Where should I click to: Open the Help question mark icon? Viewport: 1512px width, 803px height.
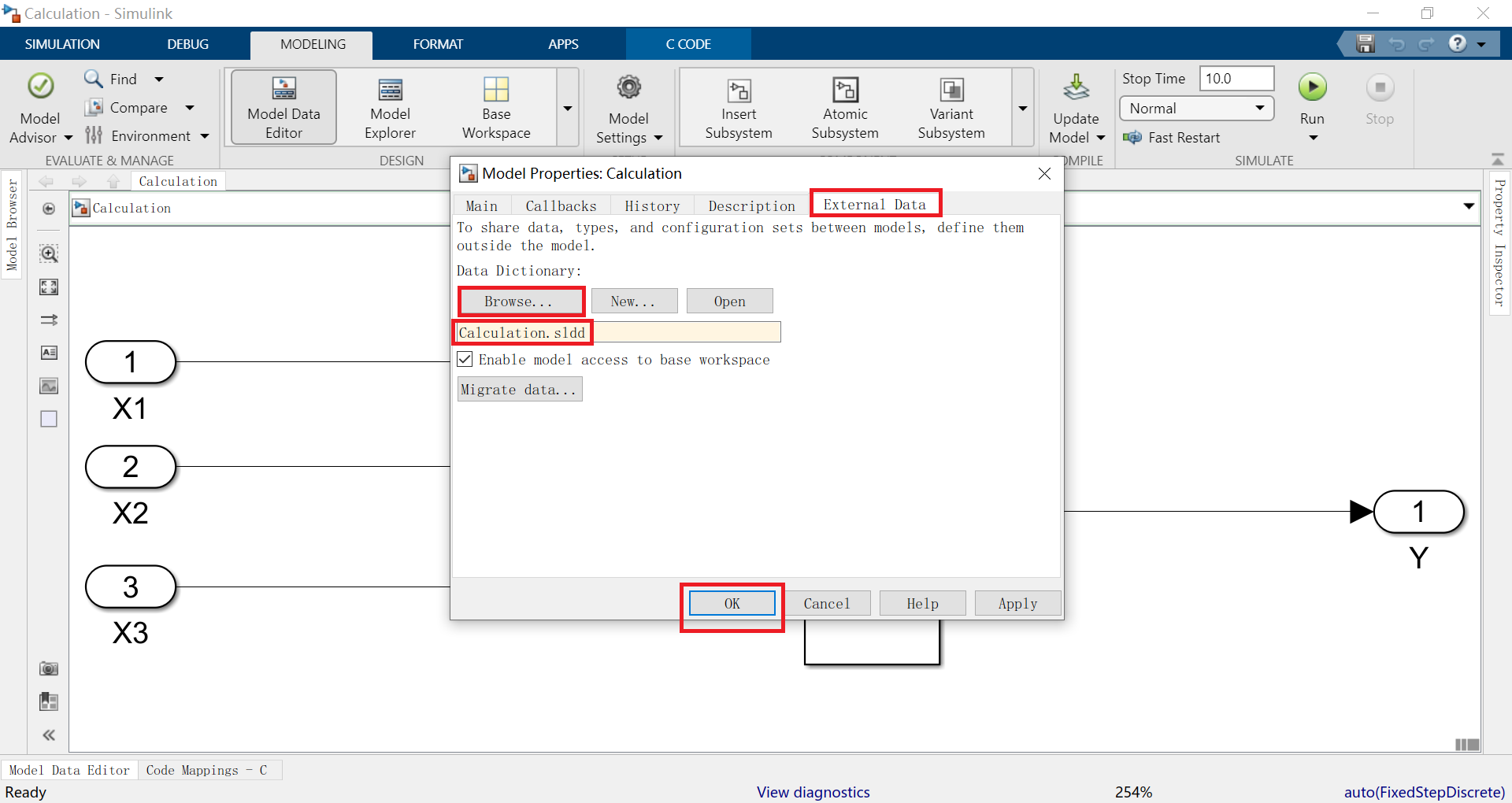point(1458,43)
